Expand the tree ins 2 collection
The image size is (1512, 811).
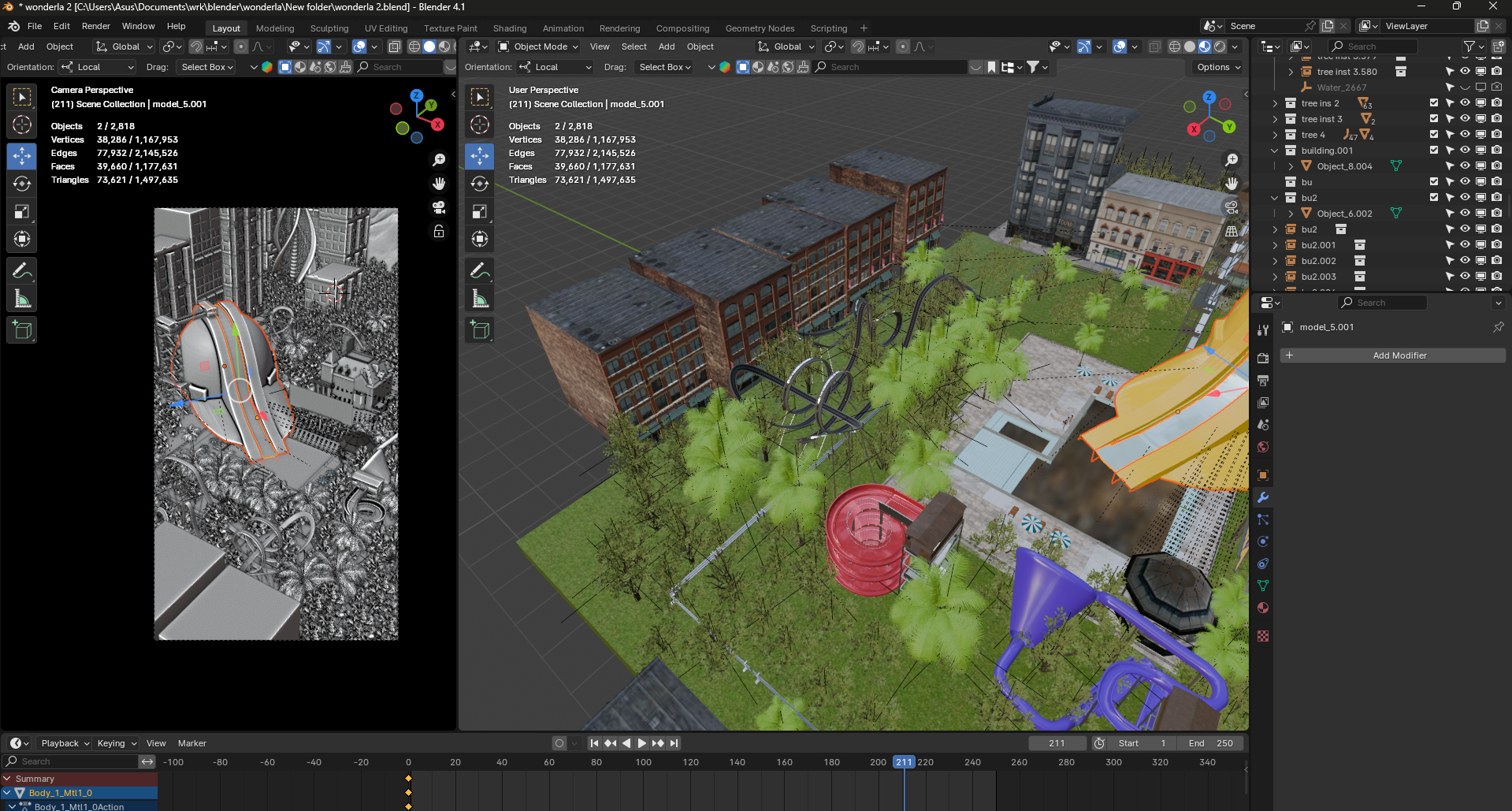[x=1275, y=103]
